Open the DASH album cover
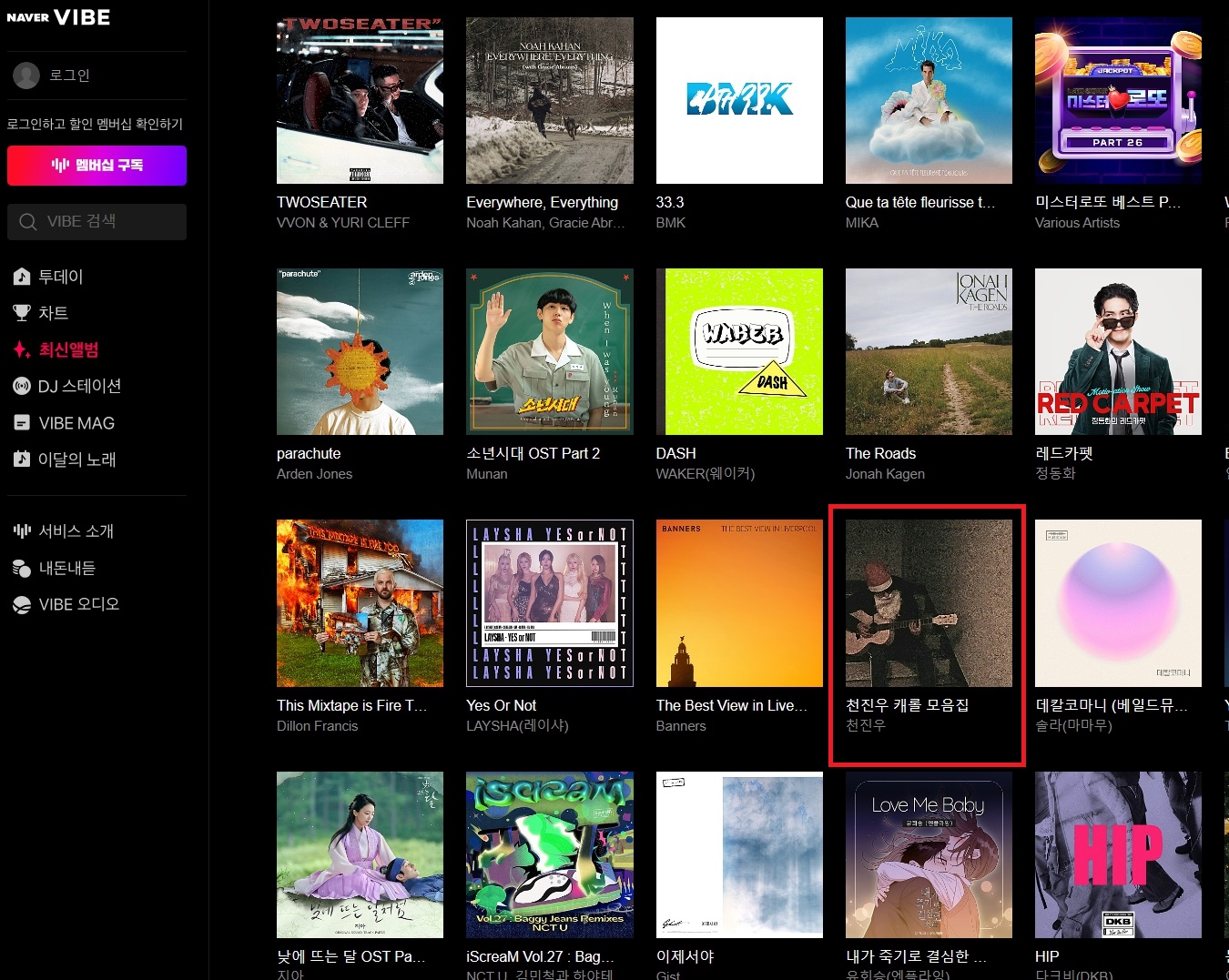Screen dimensions: 1229x980 (739, 351)
